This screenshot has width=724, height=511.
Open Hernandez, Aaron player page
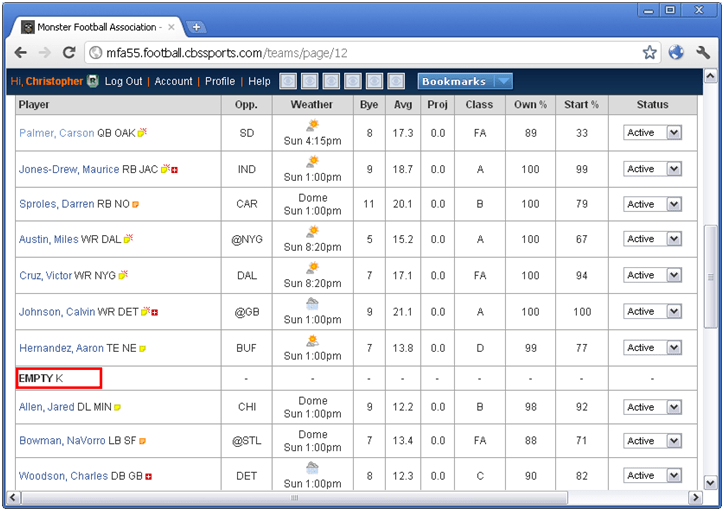pos(61,348)
